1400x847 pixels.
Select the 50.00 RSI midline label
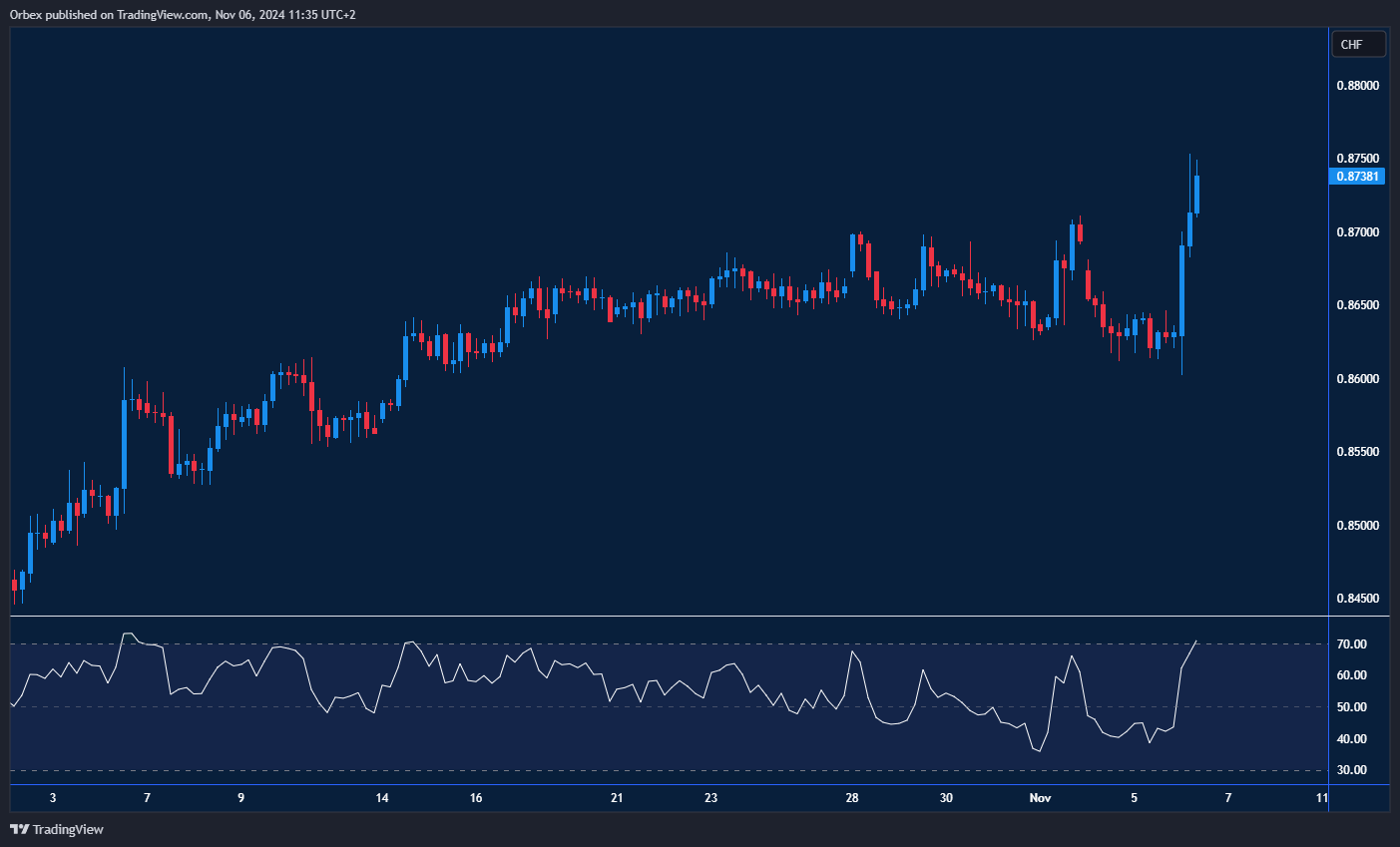point(1352,707)
